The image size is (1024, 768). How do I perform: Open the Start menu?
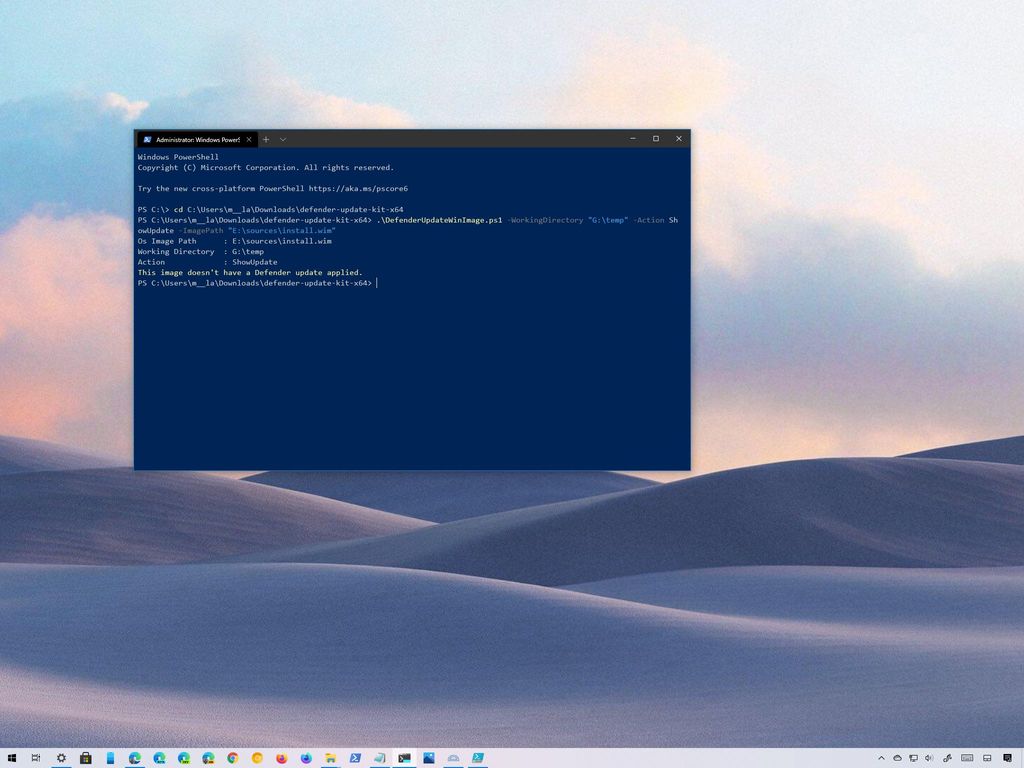[14, 758]
